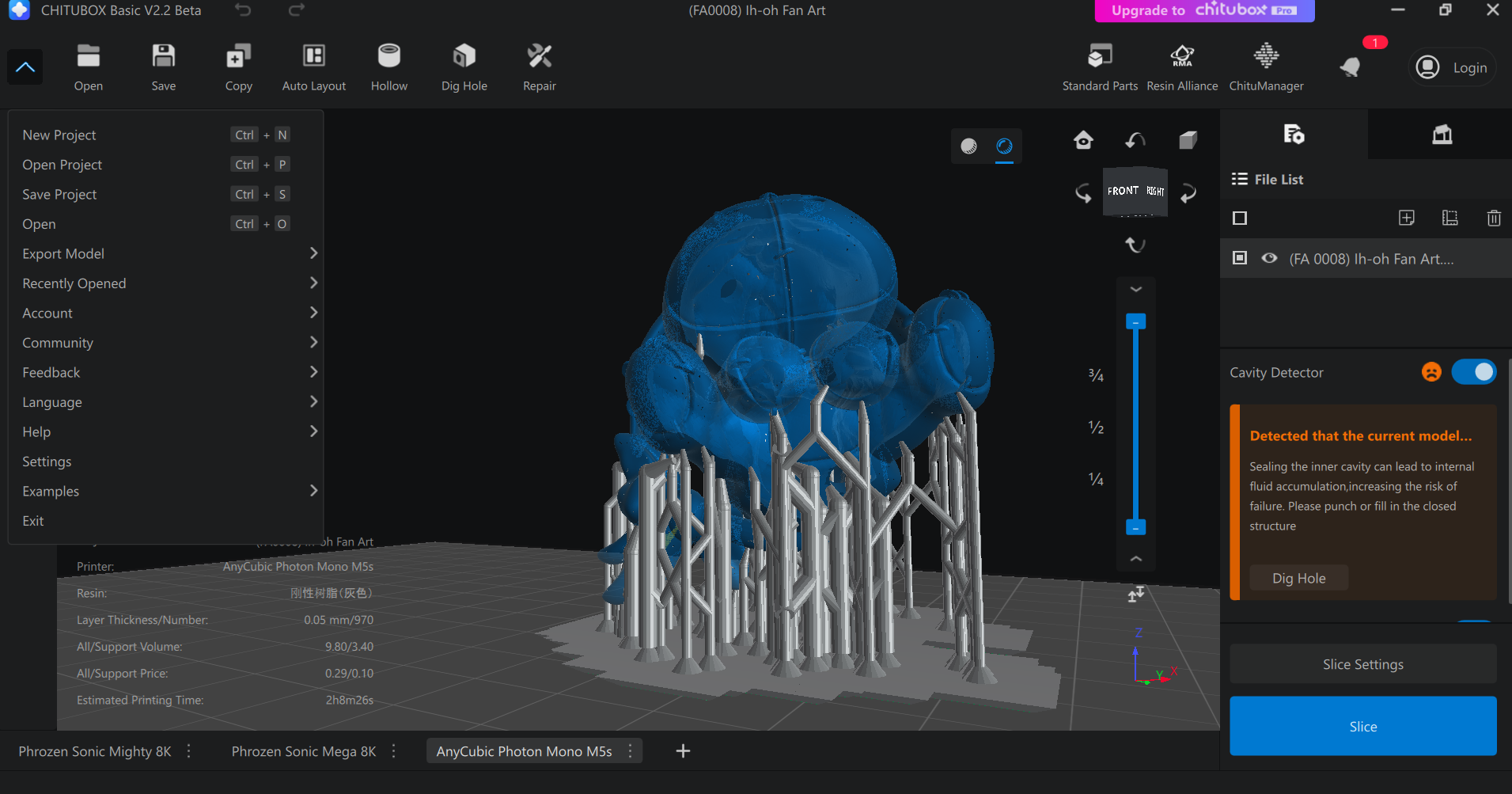Click the Copy model icon
1512x794 pixels.
[x=238, y=66]
